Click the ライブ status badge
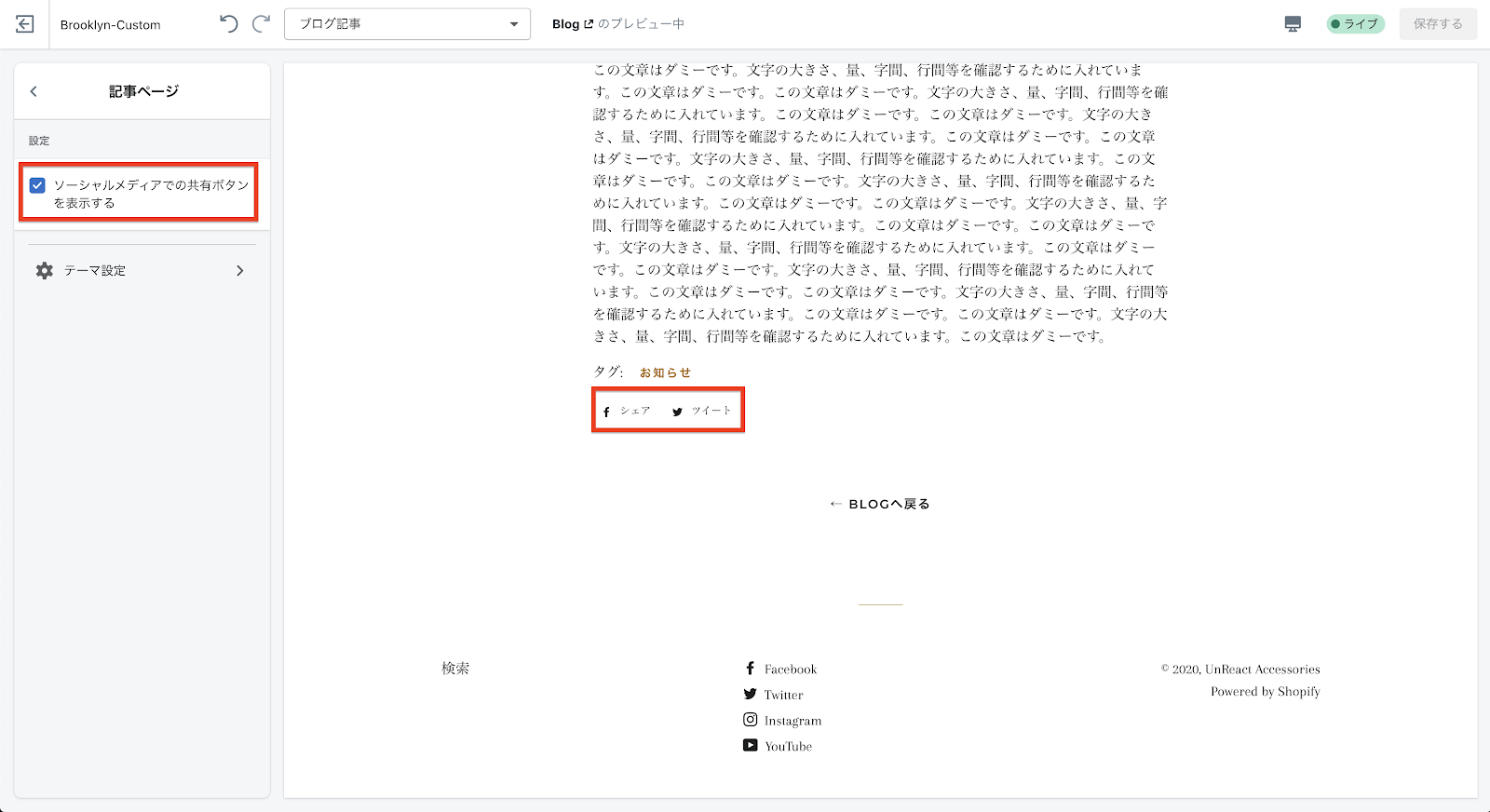Viewport: 1490px width, 812px height. 1355,24
